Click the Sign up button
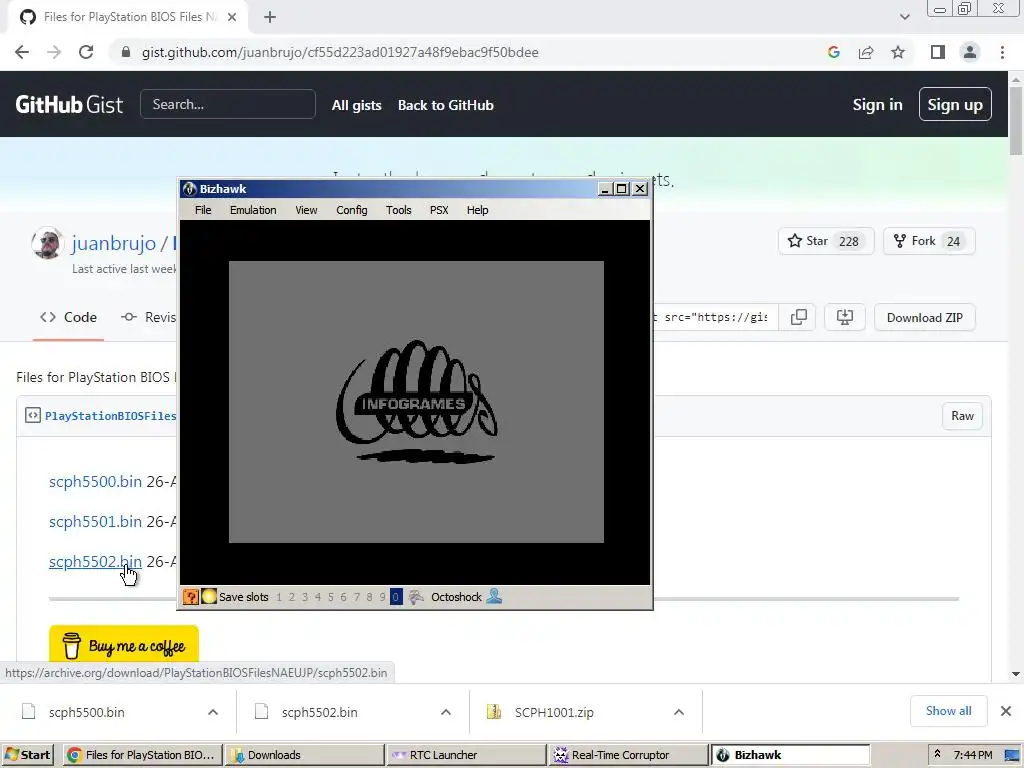 click(x=955, y=104)
